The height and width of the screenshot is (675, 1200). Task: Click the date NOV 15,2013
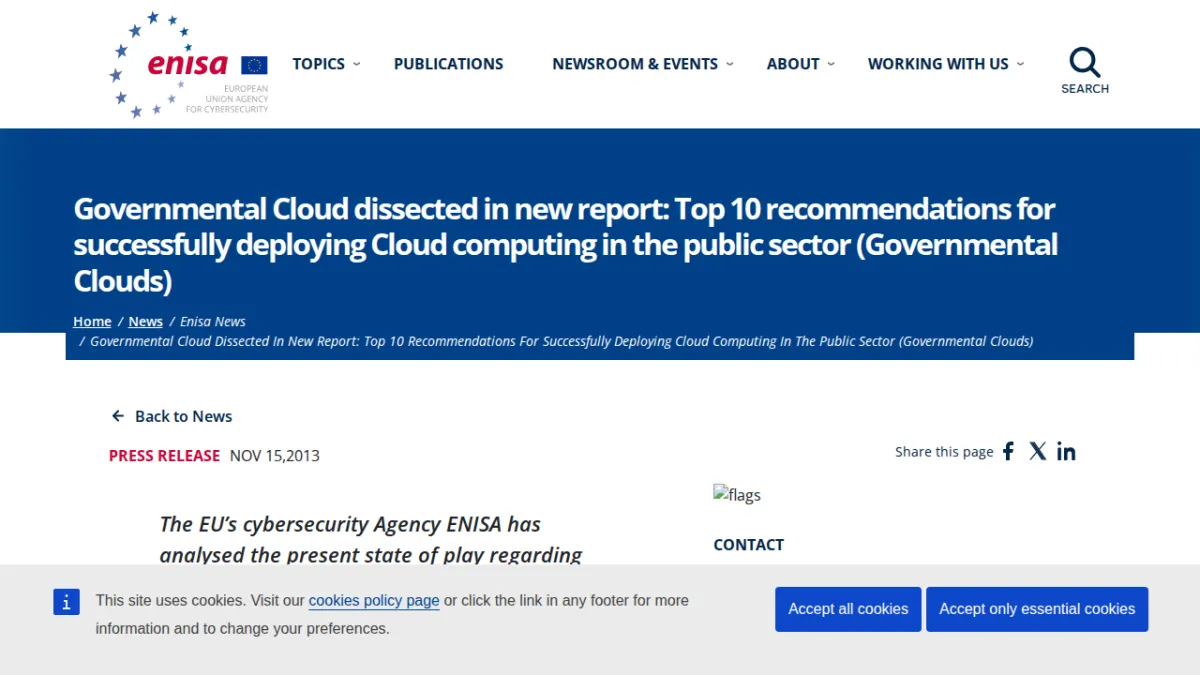click(x=275, y=455)
